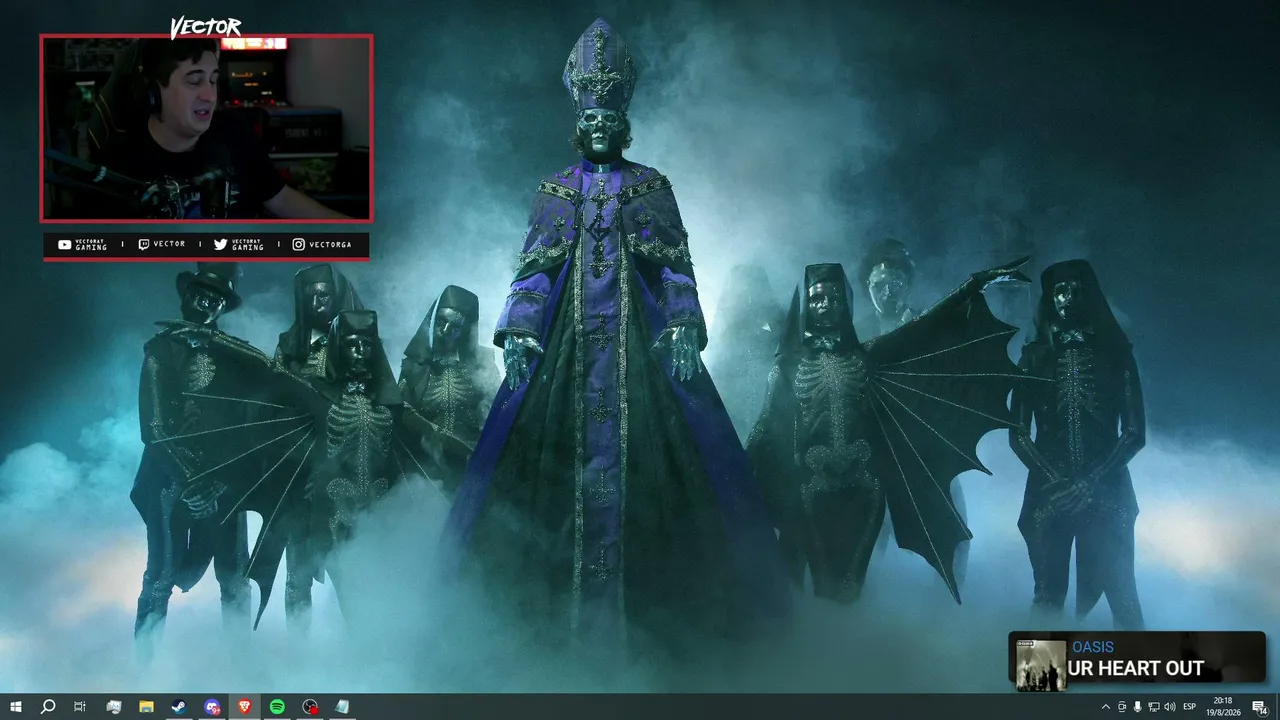Screen dimensions: 1280x720
Task: Open File Explorer from the taskbar
Action: [x=146, y=707]
